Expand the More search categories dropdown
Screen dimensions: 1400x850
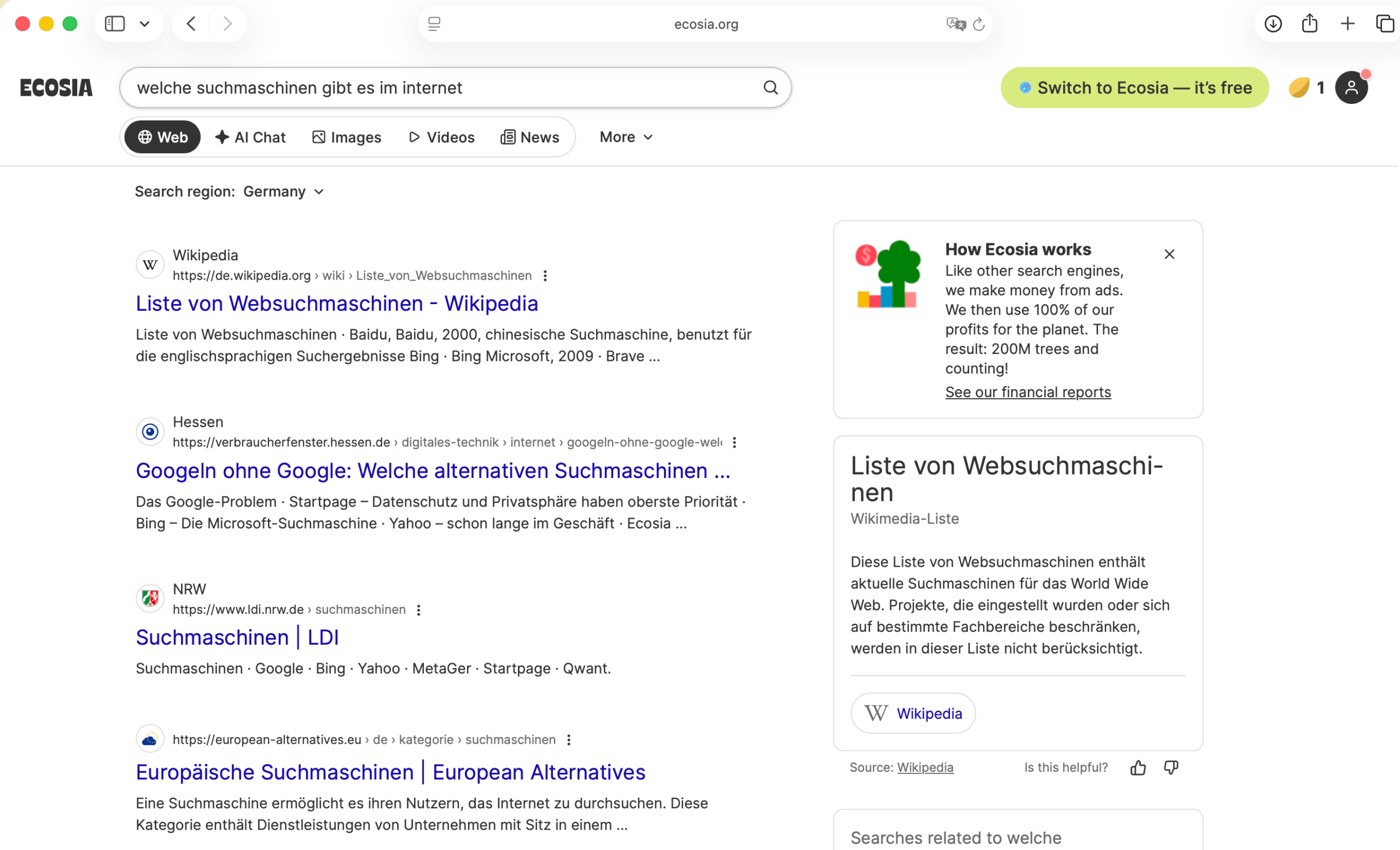pos(626,137)
